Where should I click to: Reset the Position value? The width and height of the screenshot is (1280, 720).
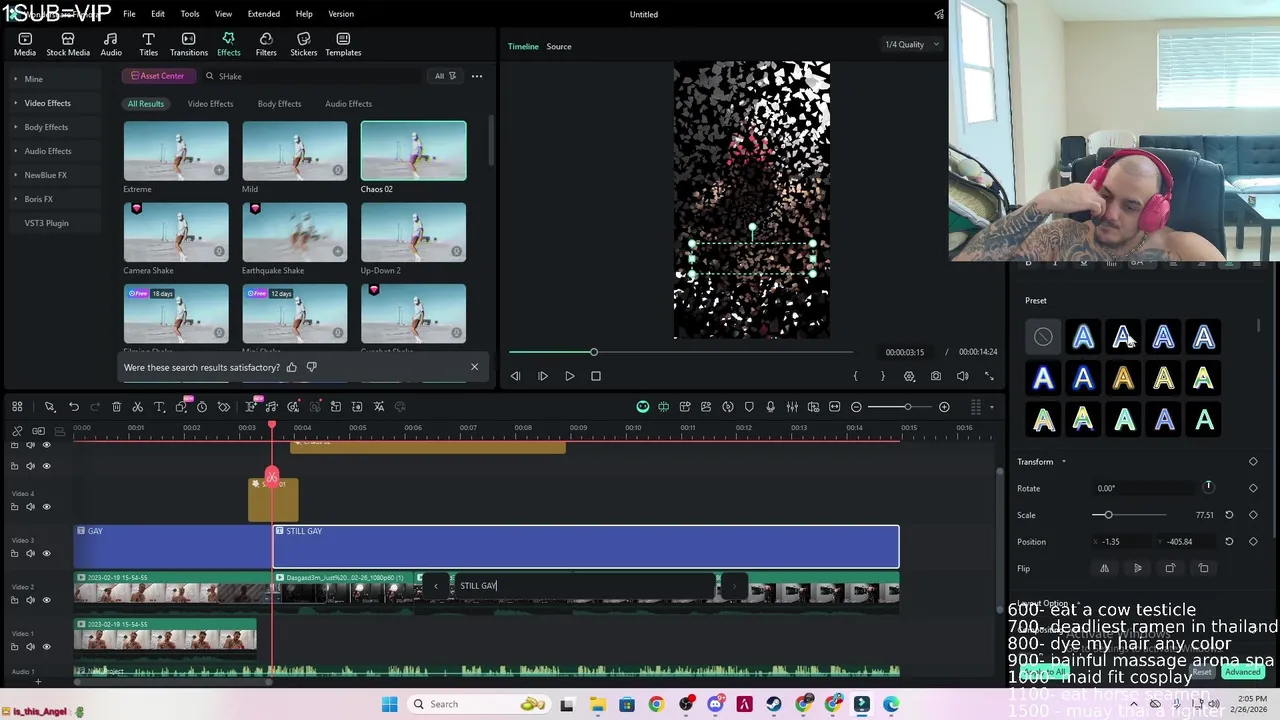[1229, 542]
